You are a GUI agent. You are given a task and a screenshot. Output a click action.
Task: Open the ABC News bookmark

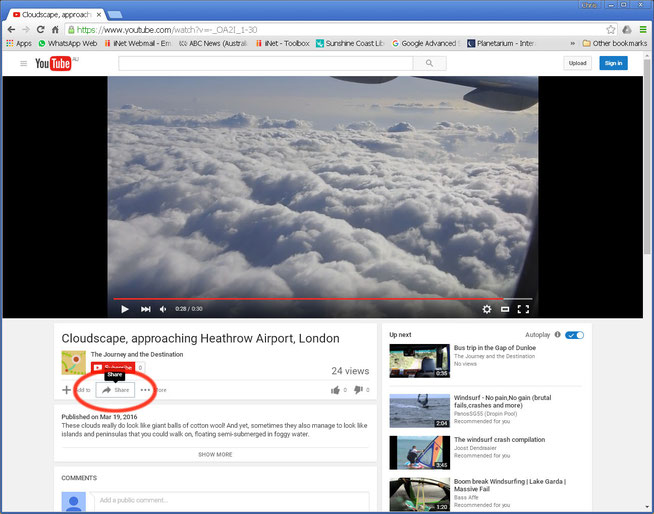point(213,43)
